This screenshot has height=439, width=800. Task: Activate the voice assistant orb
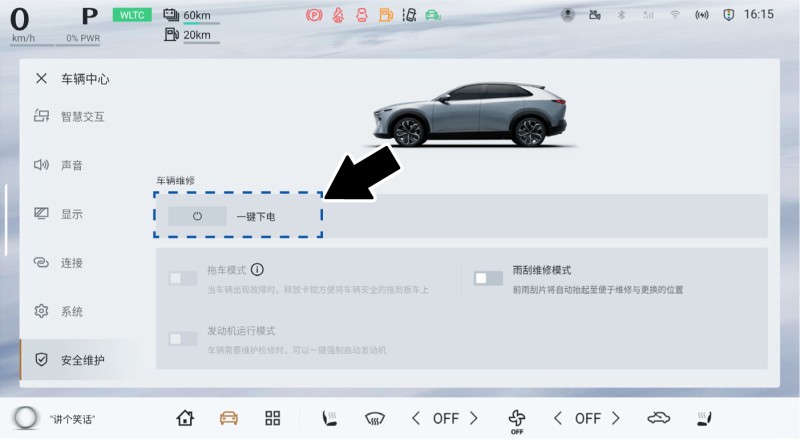[26, 418]
